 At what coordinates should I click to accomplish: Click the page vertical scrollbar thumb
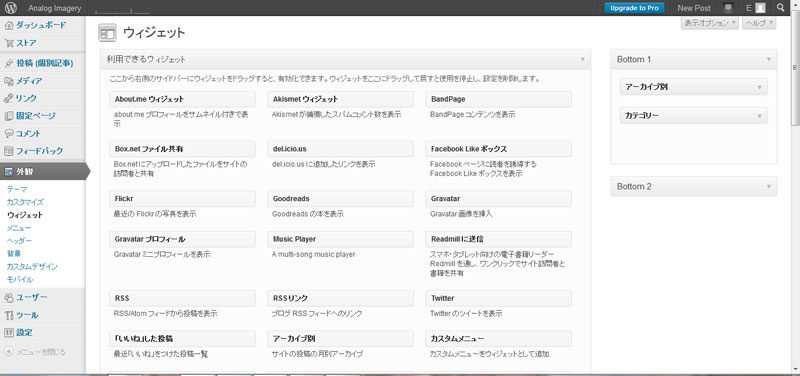(796, 69)
